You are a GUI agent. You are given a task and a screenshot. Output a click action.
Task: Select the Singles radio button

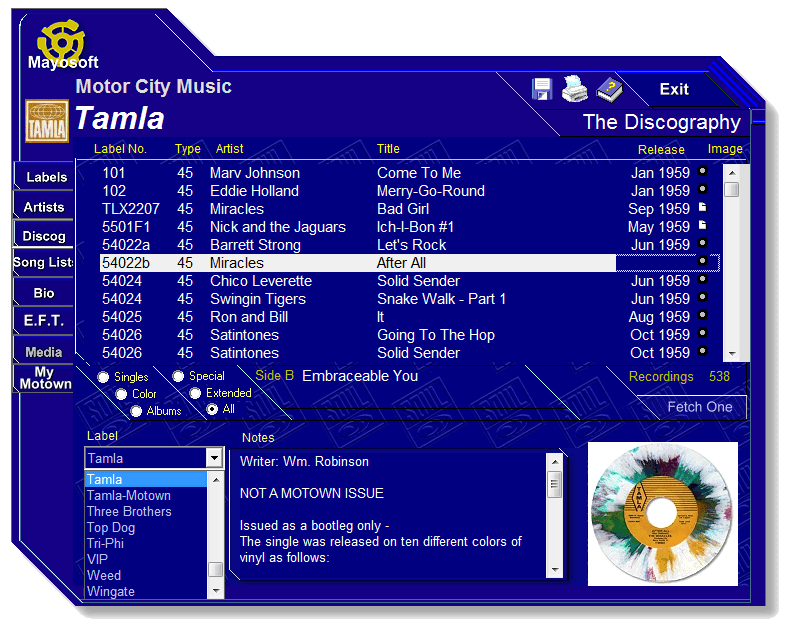pos(103,377)
